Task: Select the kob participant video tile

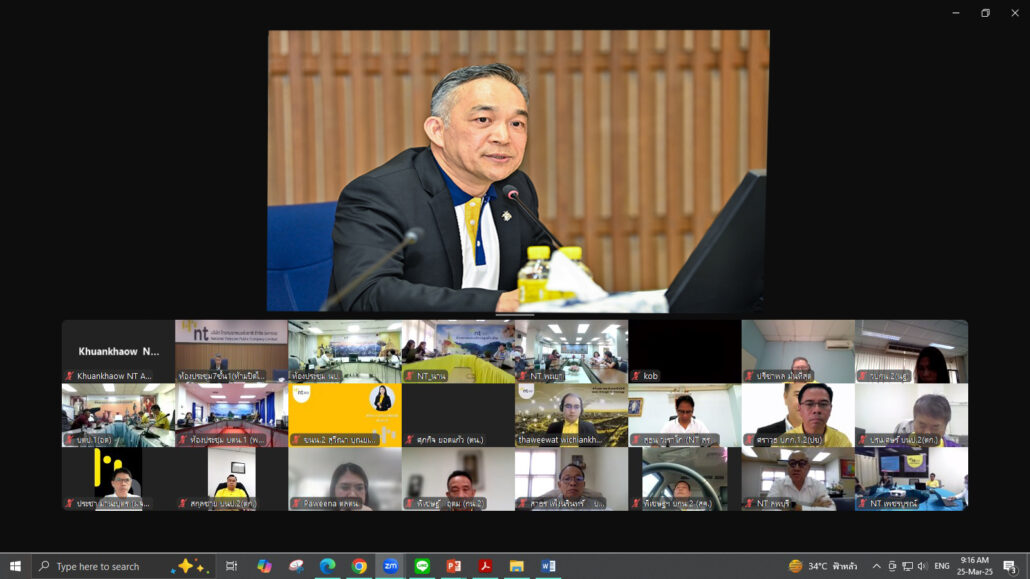Action: [x=684, y=351]
